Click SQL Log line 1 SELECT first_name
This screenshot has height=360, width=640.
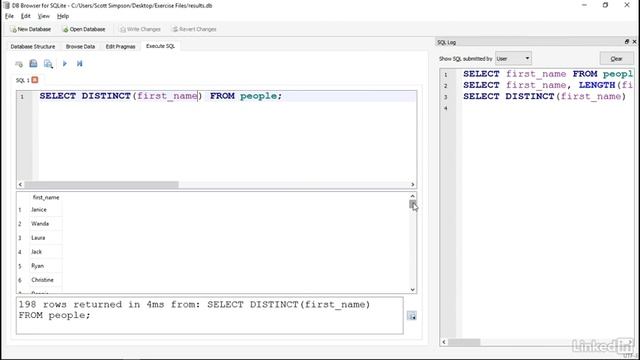pos(548,74)
